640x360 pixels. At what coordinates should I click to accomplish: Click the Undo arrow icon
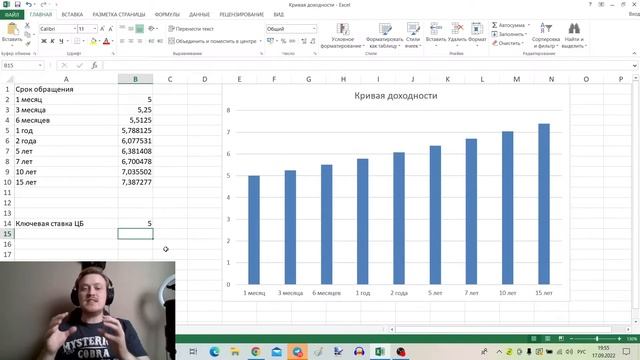[29, 4]
